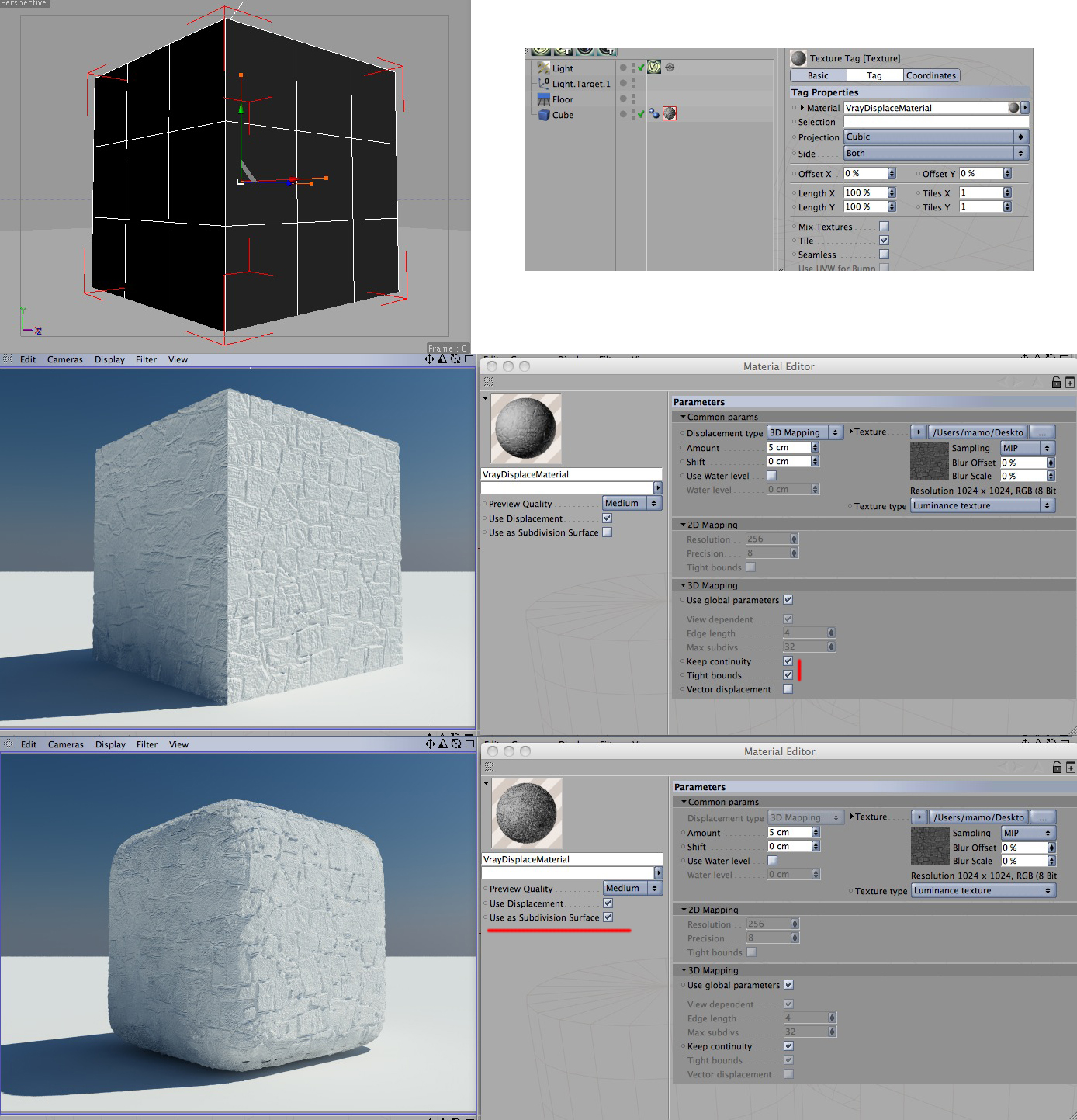Click the grip handle icon in upper Material Editor
Image resolution: width=1077 pixels, height=1120 pixels.
(x=488, y=382)
